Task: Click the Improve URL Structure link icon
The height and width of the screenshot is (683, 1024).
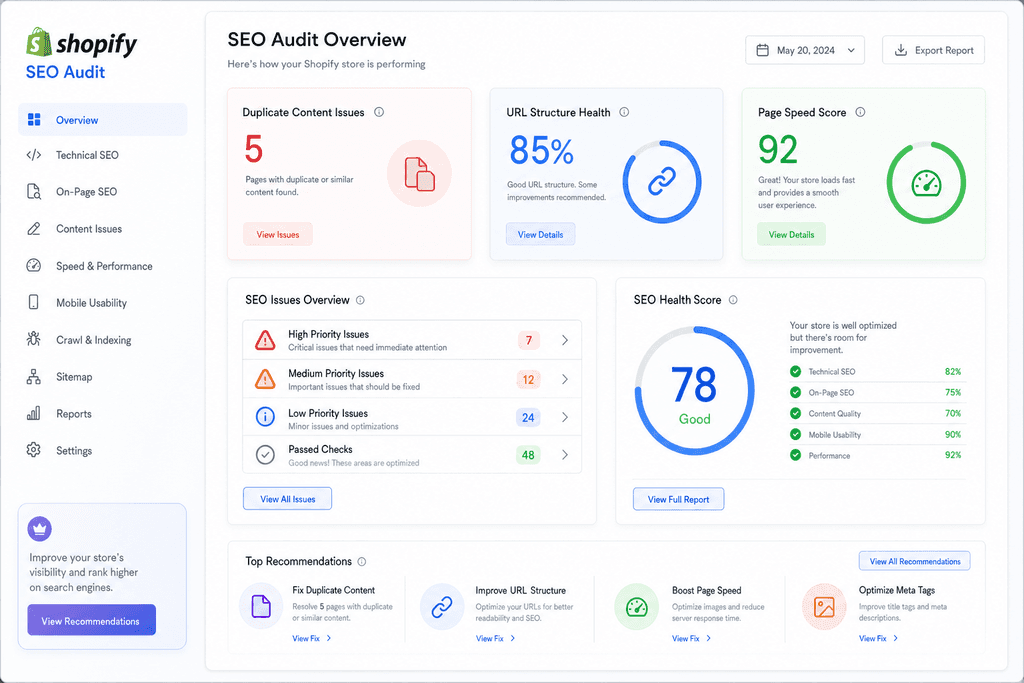Action: (442, 607)
